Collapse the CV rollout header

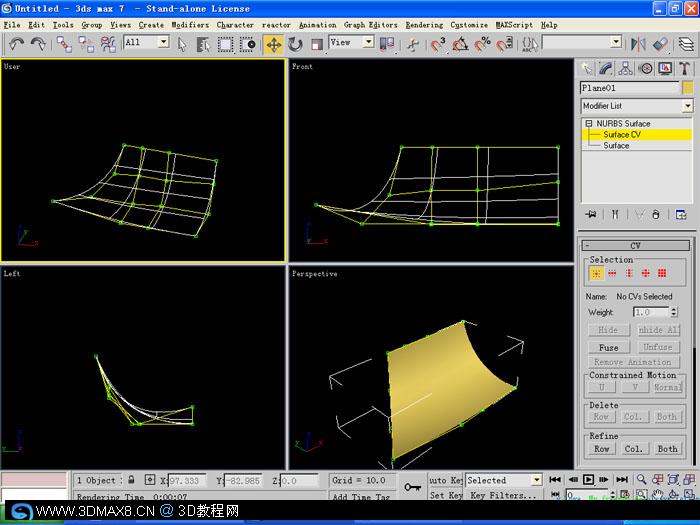click(x=636, y=246)
